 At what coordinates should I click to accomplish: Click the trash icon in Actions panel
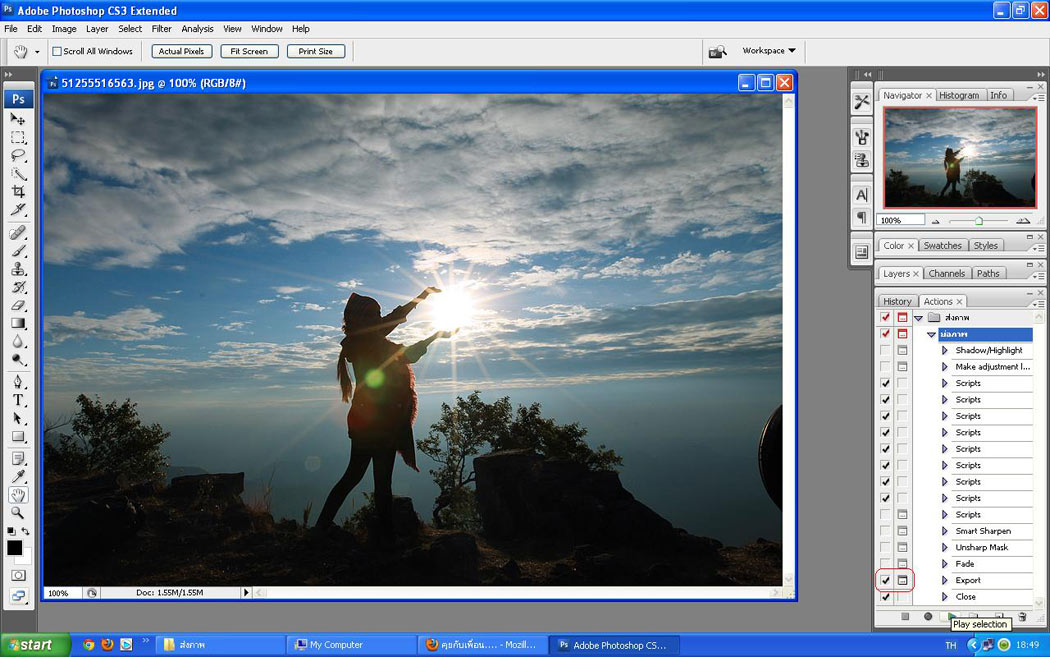coord(1021,617)
